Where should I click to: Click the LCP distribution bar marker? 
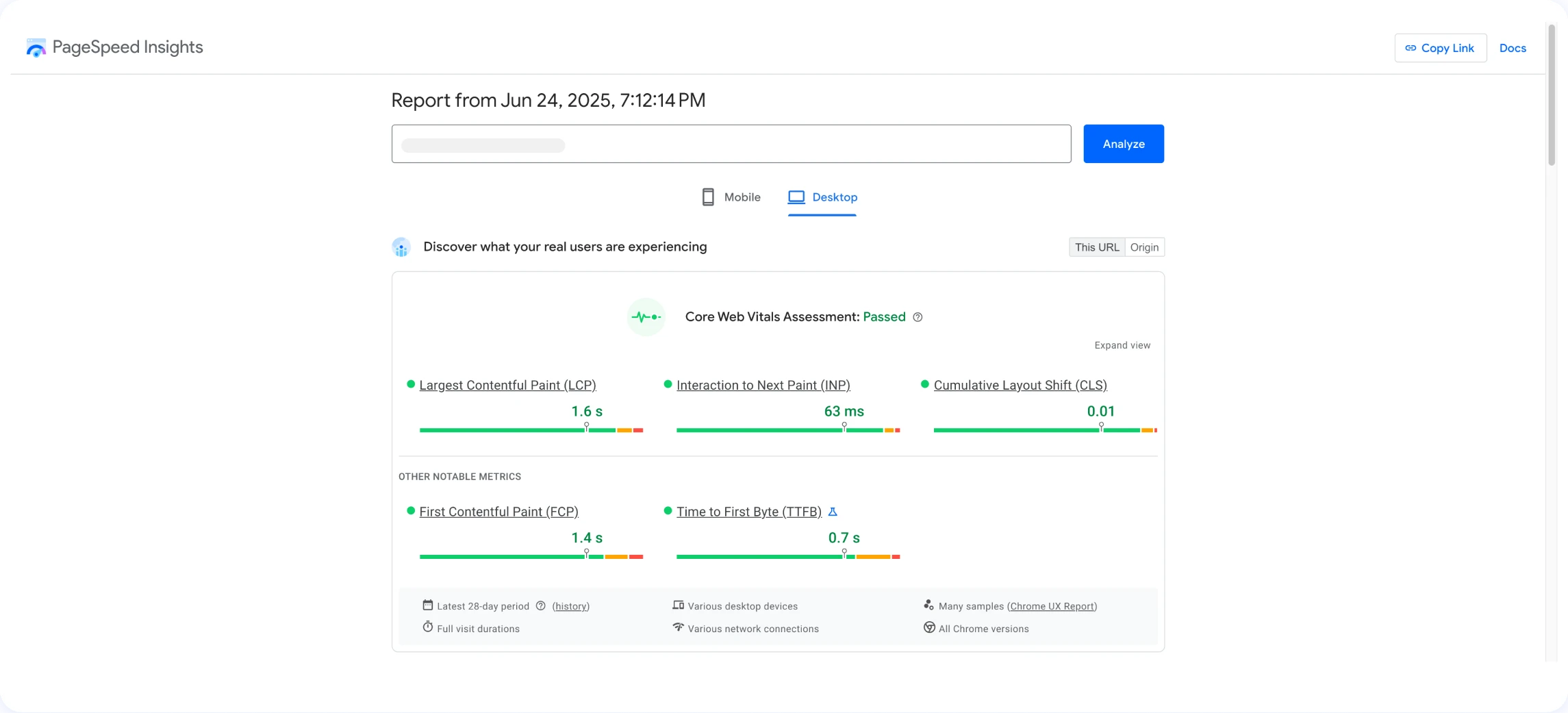(587, 427)
